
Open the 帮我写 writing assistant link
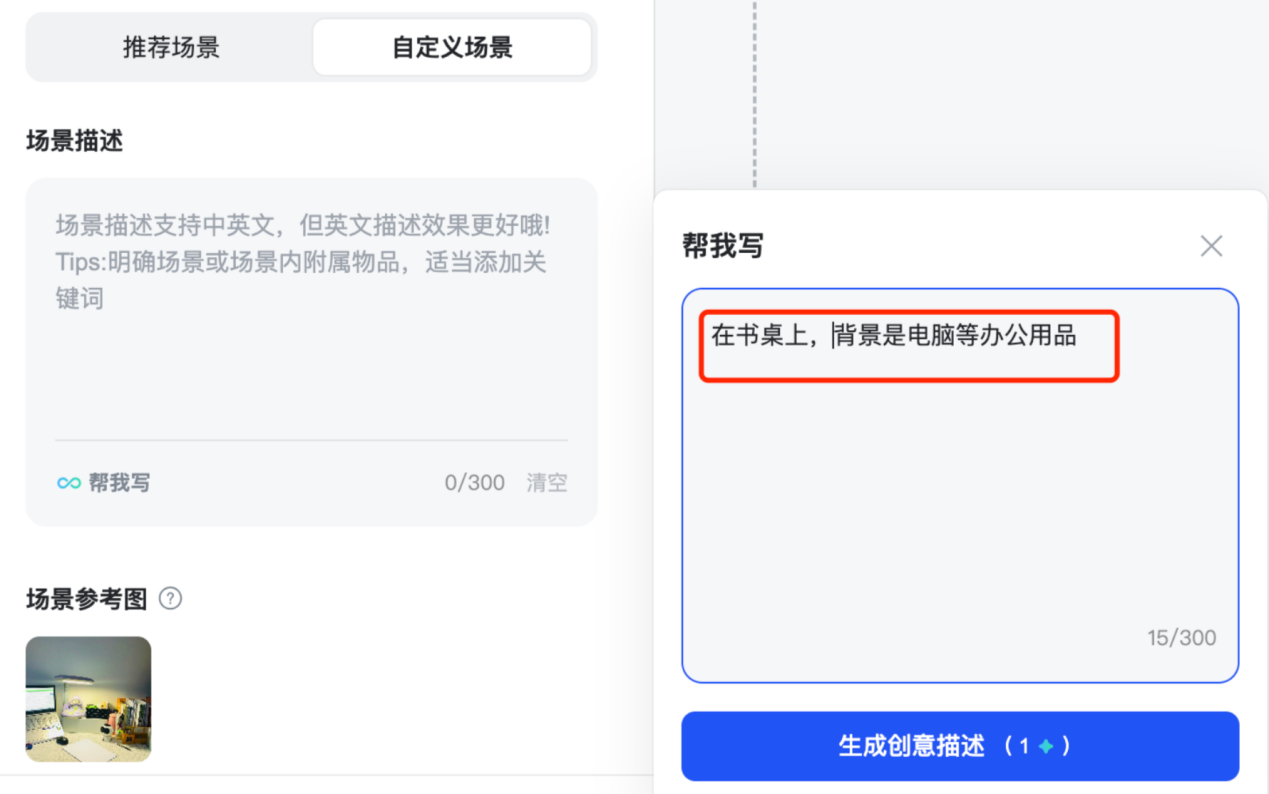tap(119, 483)
